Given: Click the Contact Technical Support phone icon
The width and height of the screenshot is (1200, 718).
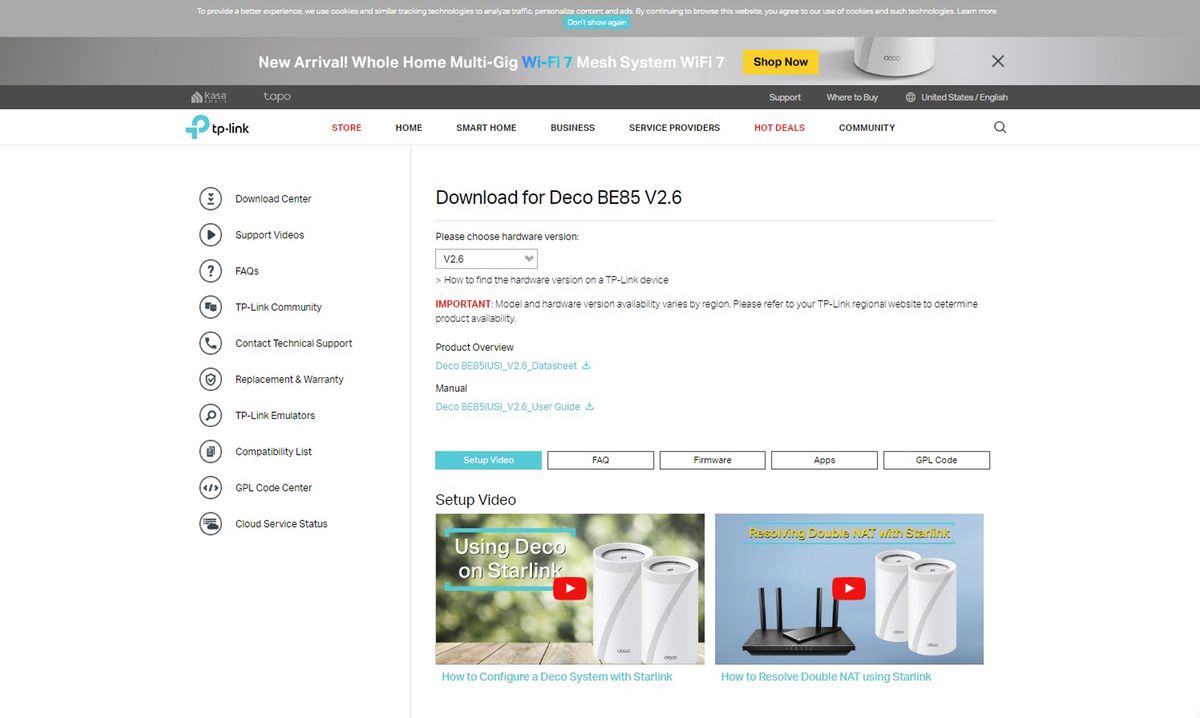Looking at the screenshot, I should [x=210, y=343].
